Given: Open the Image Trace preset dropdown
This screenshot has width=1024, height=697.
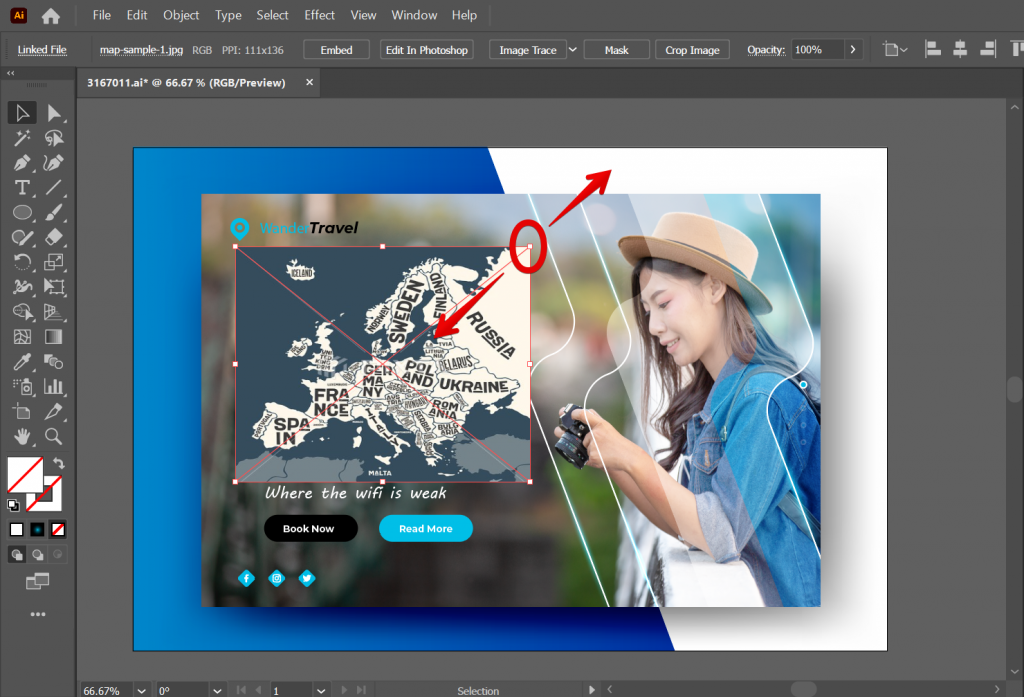Looking at the screenshot, I should tap(573, 49).
